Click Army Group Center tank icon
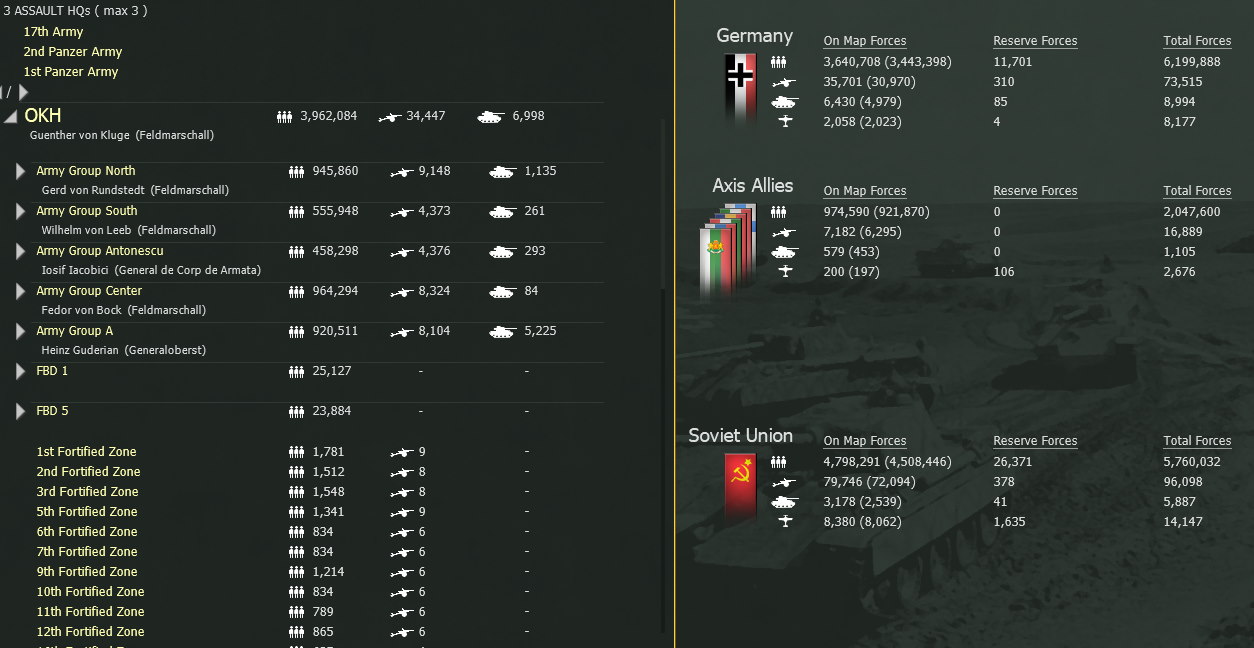The image size is (1254, 648). coord(502,292)
